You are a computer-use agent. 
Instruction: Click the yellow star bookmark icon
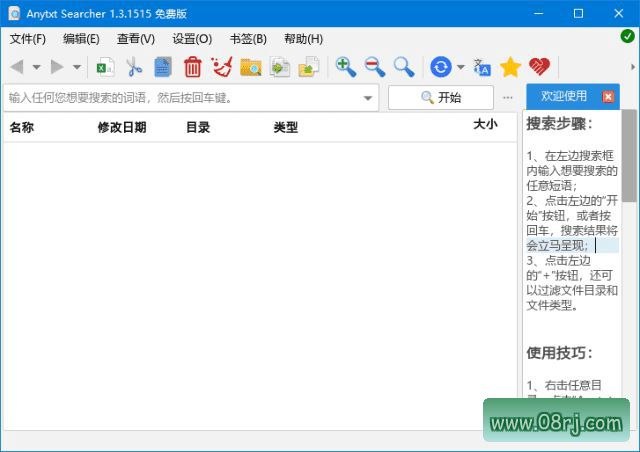(510, 67)
